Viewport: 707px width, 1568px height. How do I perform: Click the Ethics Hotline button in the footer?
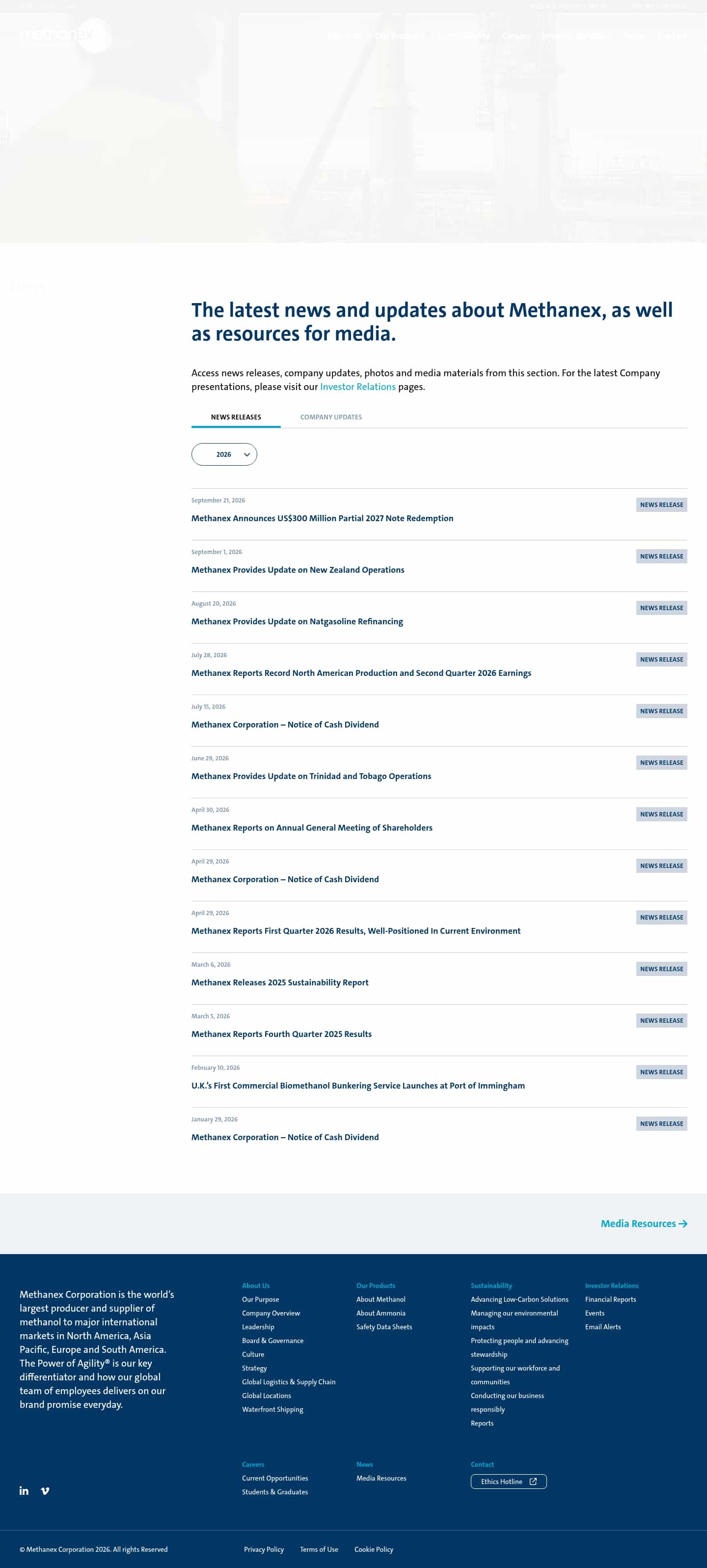(x=509, y=1482)
